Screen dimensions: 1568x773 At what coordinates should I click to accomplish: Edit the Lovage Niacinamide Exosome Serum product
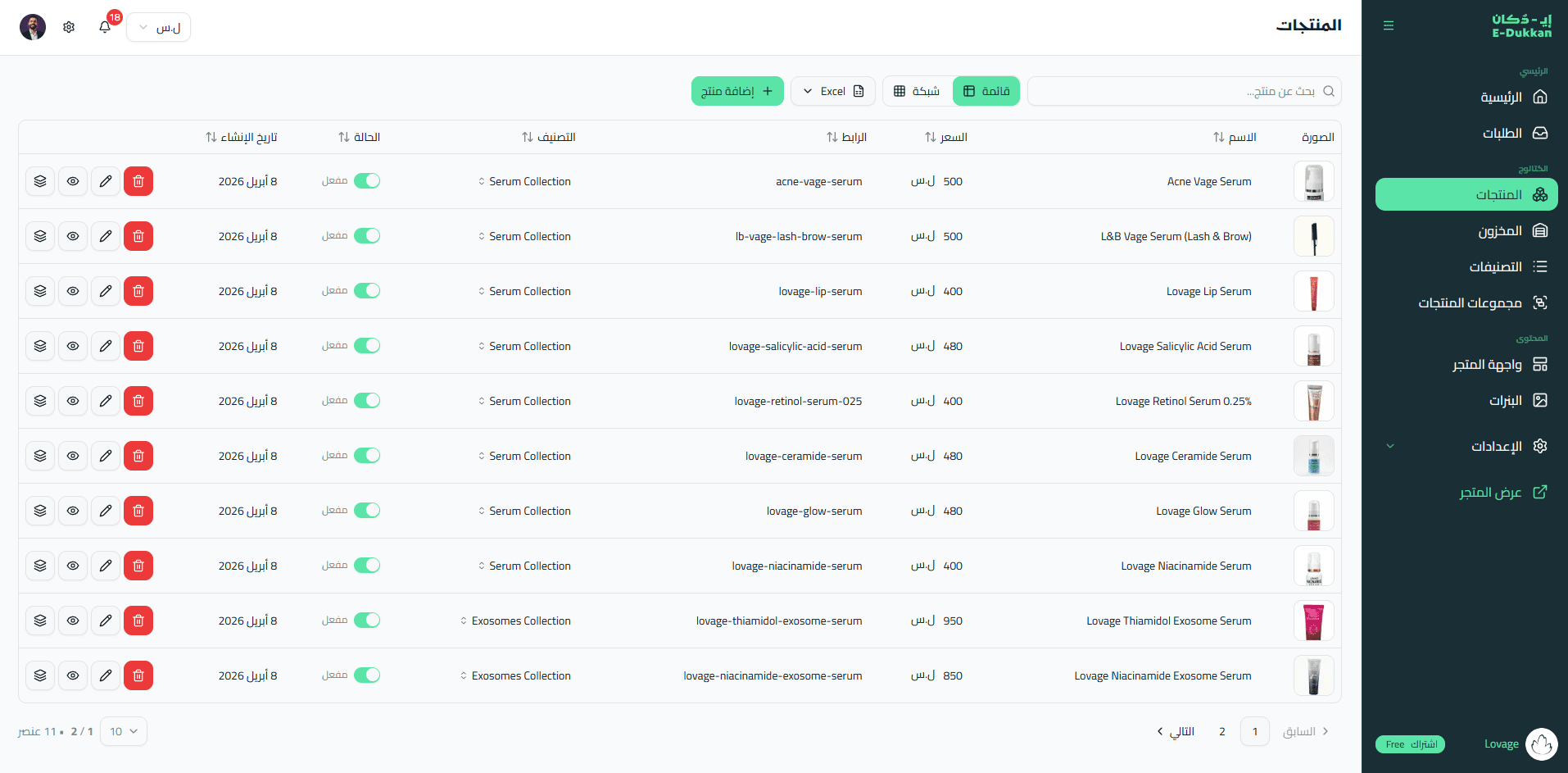click(106, 675)
